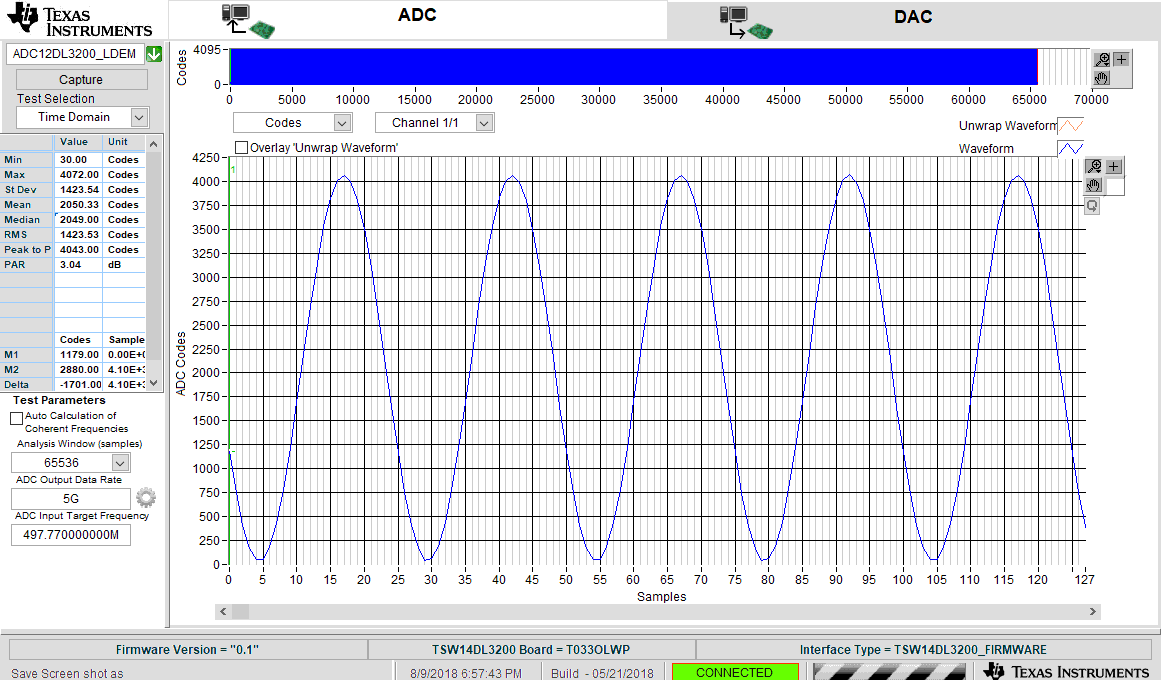This screenshot has width=1161, height=680.
Task: Switch to the ADC tab
Action: click(x=417, y=18)
